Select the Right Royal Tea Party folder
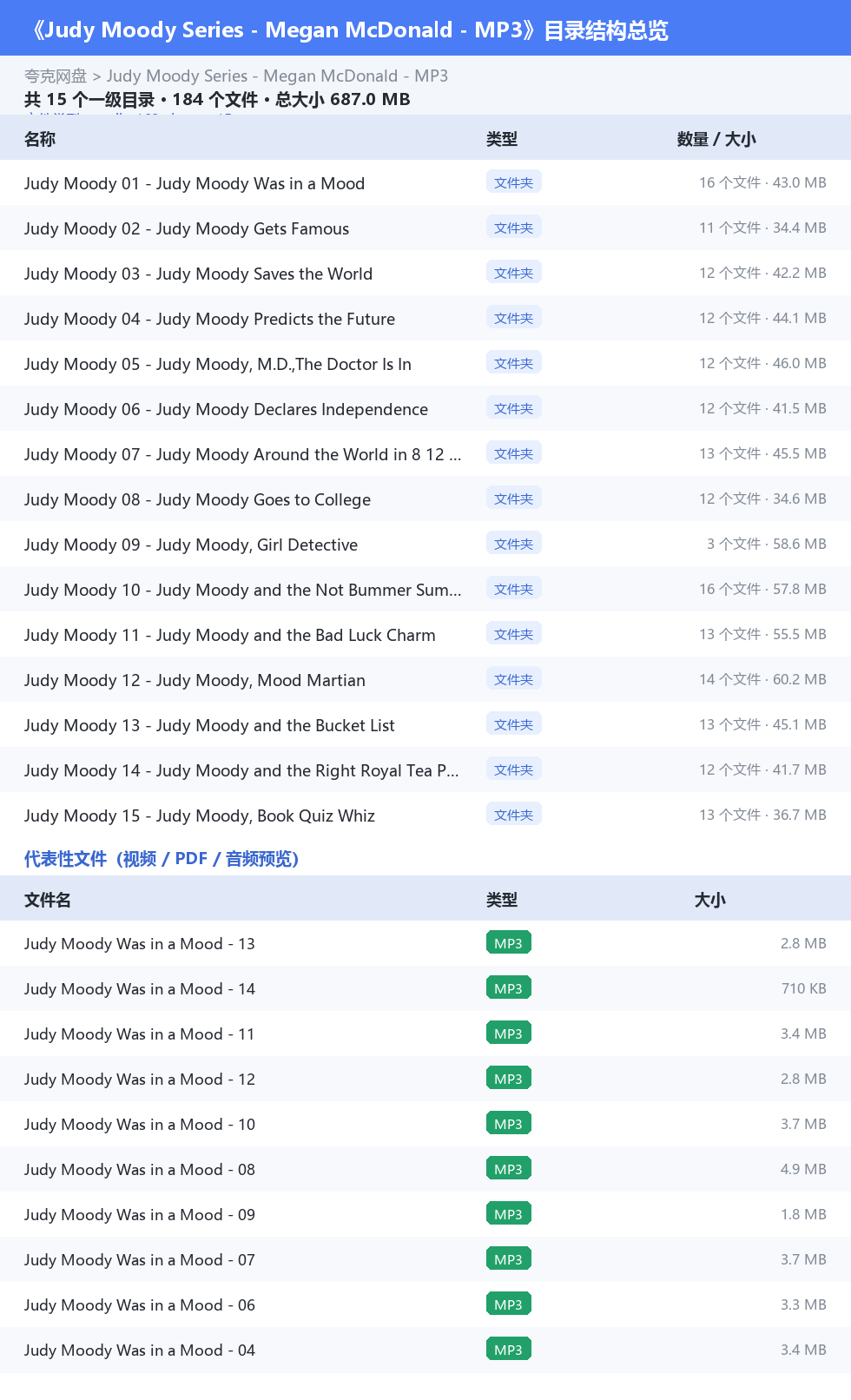The height and width of the screenshot is (1400, 851). click(242, 770)
